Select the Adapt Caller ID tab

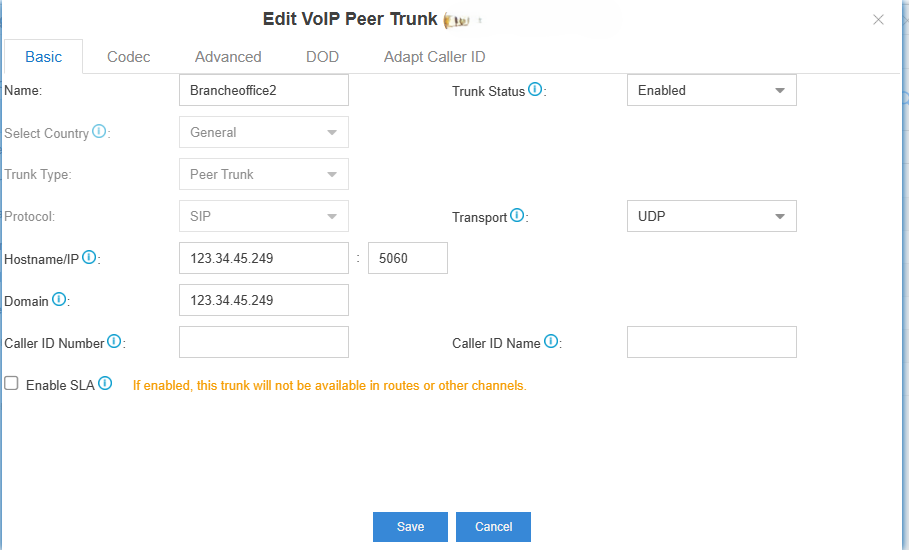coord(434,57)
